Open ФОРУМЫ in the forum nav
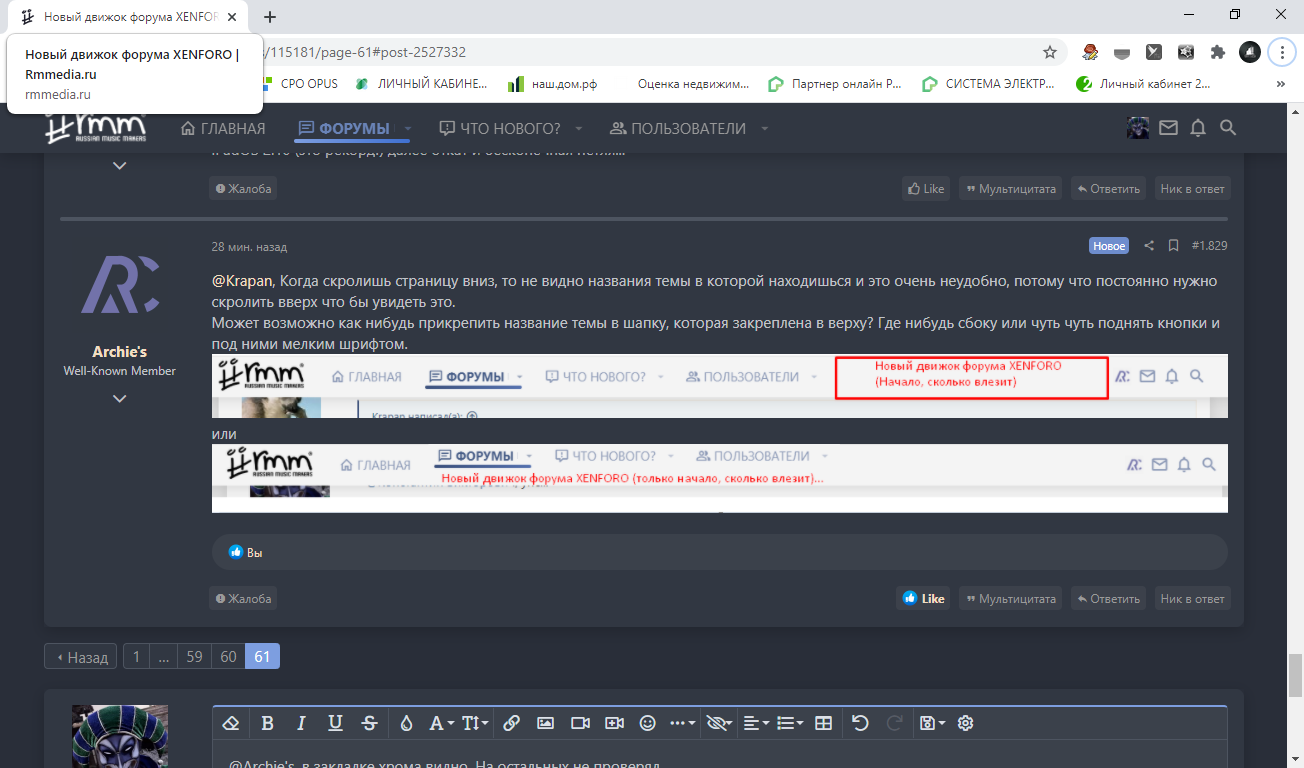Viewport: 1304px width, 768px height. point(344,128)
